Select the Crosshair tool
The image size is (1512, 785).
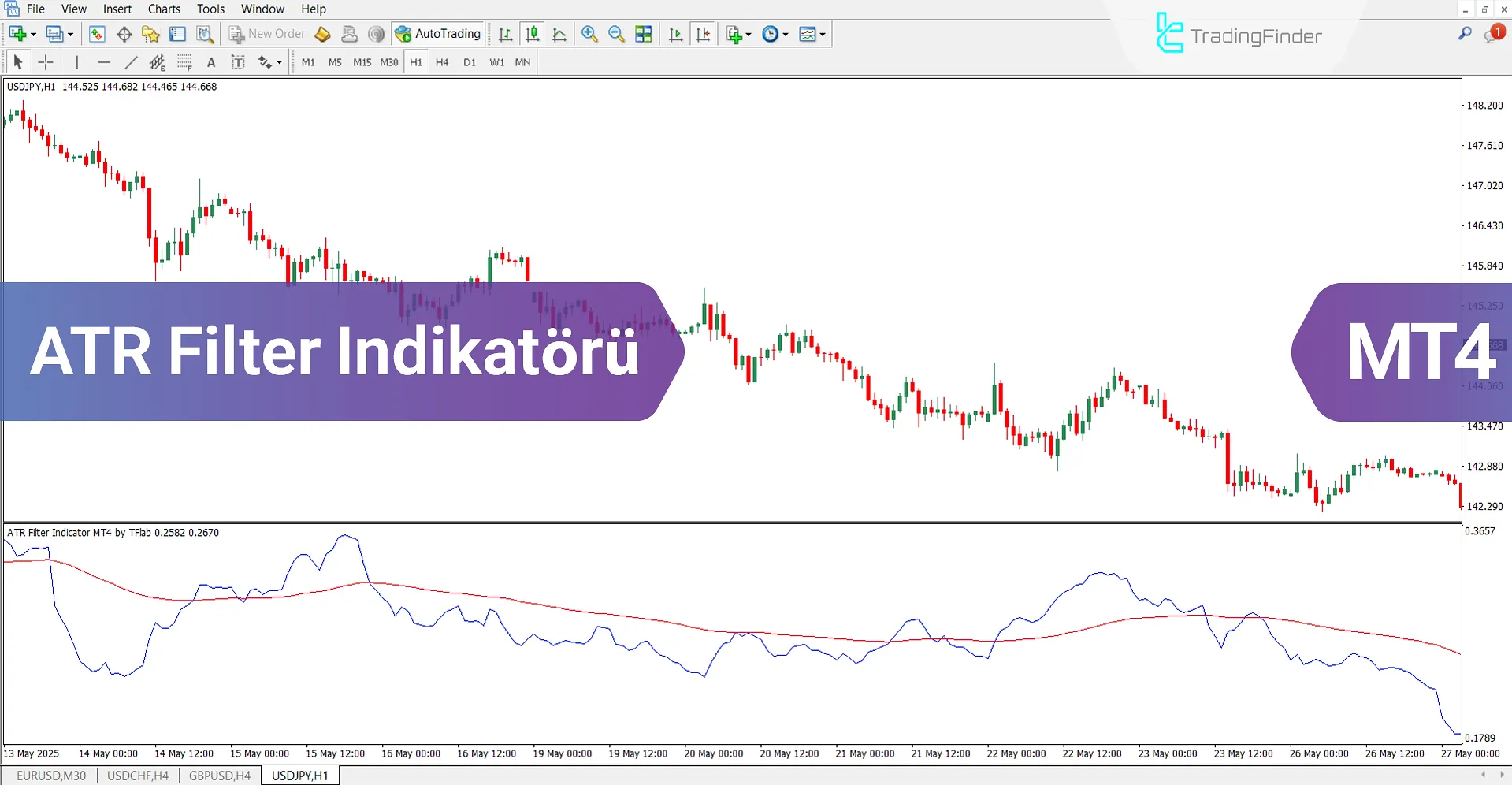tap(45, 61)
